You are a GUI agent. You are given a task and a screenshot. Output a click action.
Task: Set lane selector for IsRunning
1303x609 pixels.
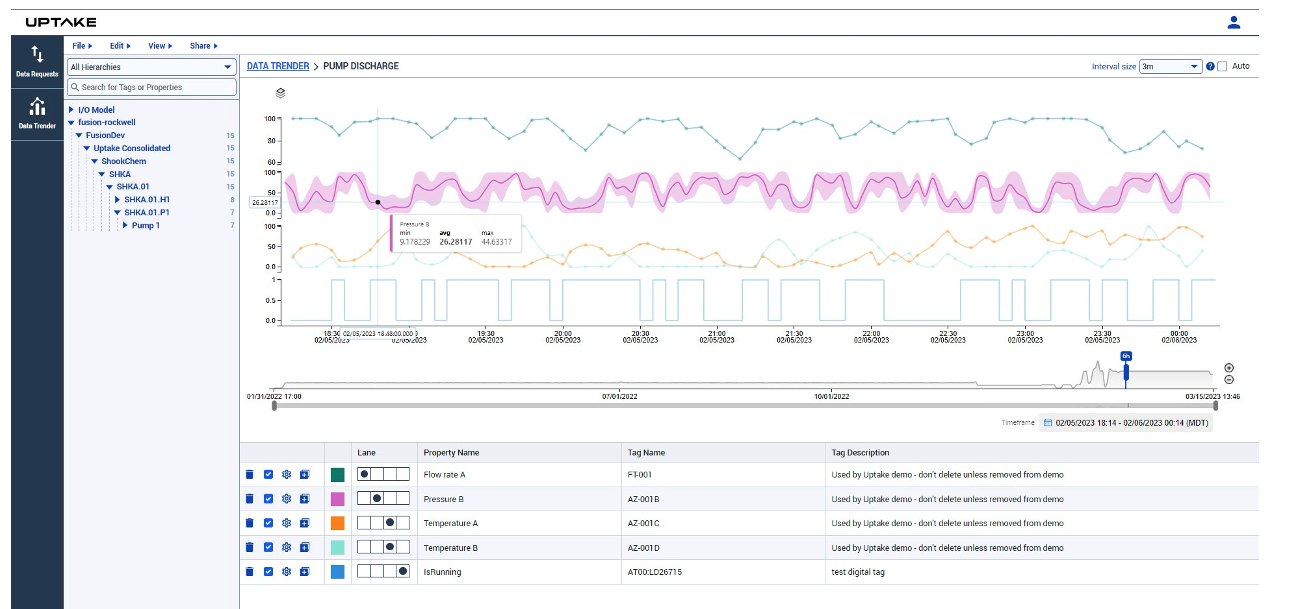[x=384, y=571]
